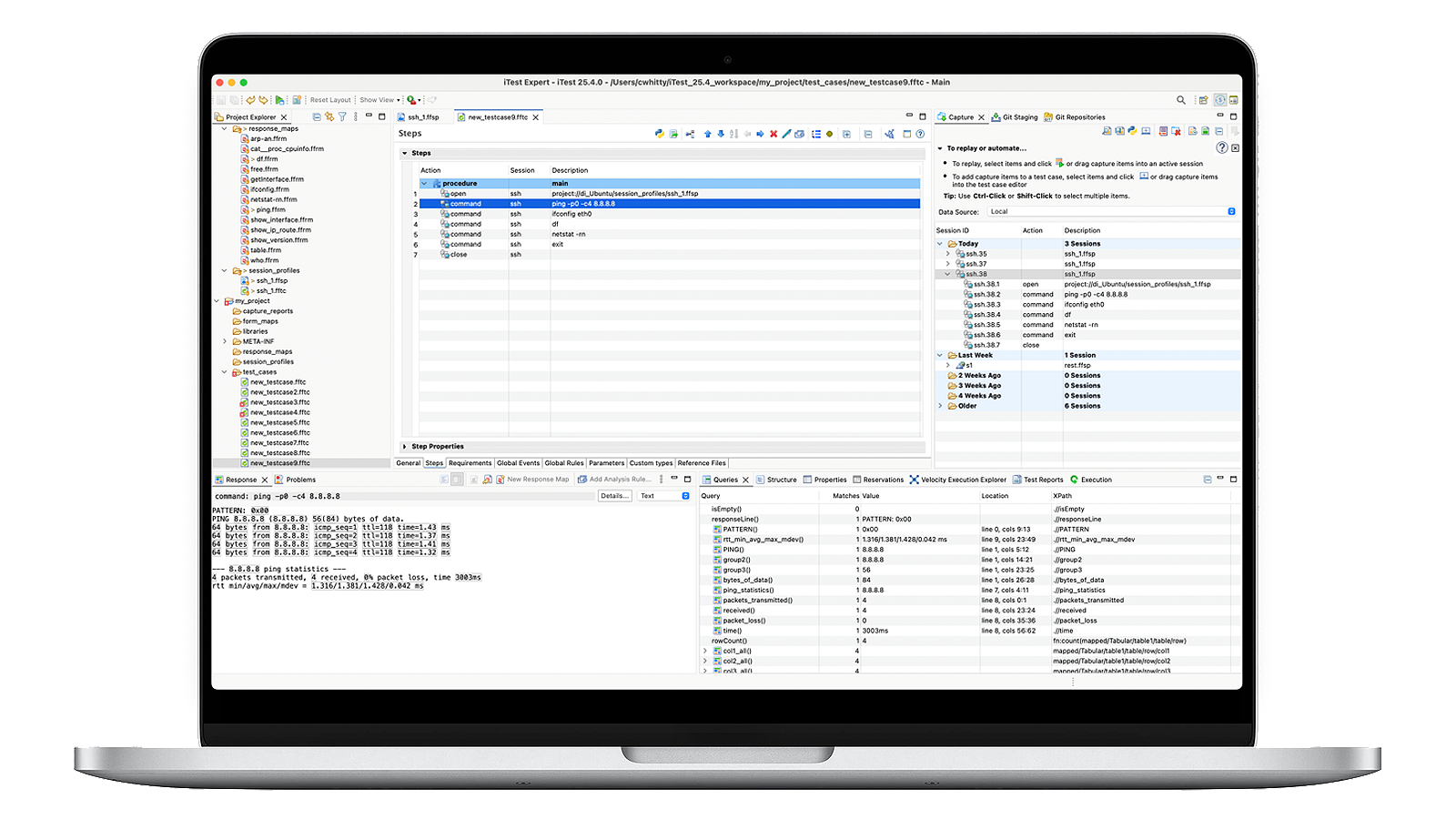
Task: Collapse the Steps section triangle
Action: [406, 153]
